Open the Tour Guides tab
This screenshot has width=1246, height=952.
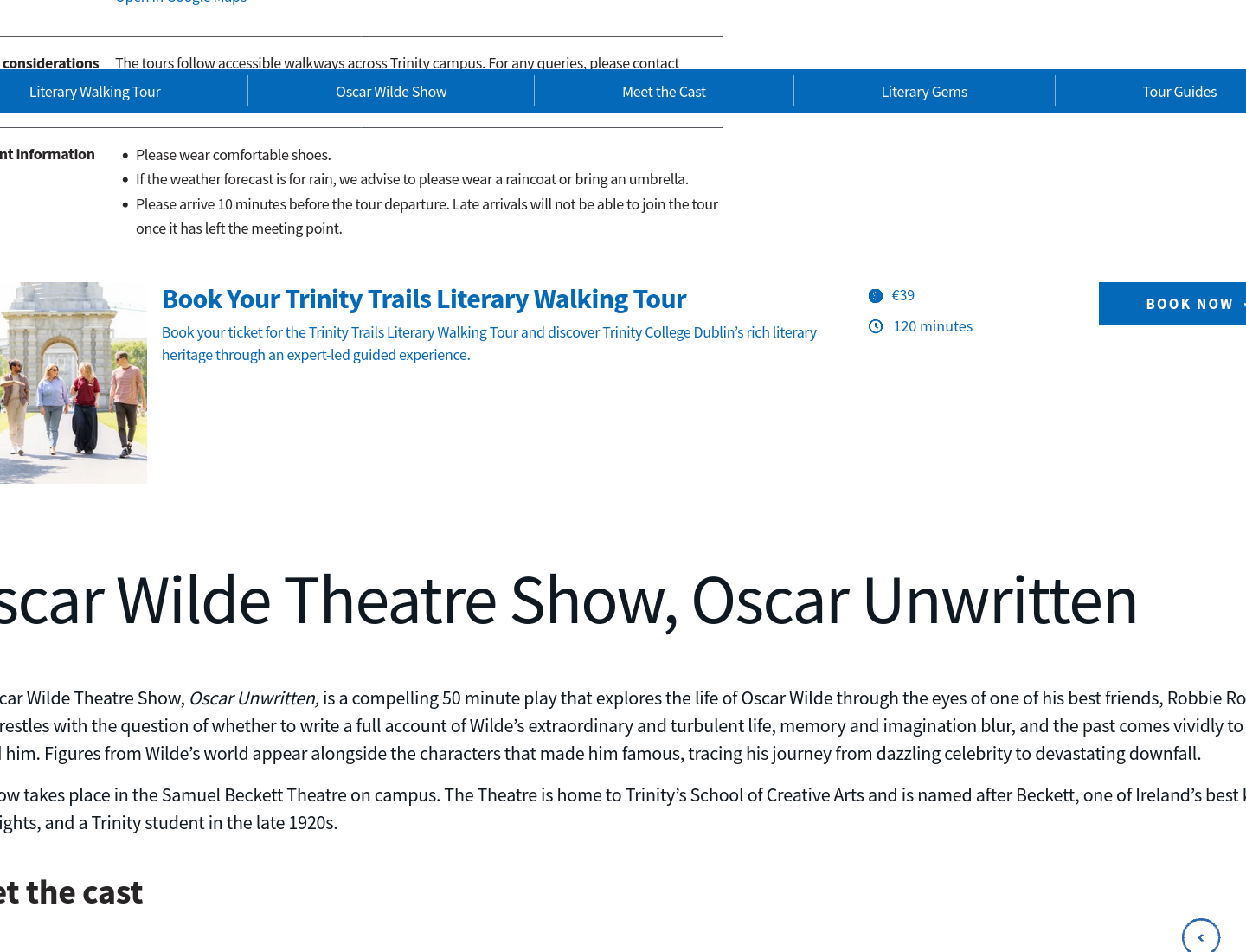click(x=1179, y=92)
